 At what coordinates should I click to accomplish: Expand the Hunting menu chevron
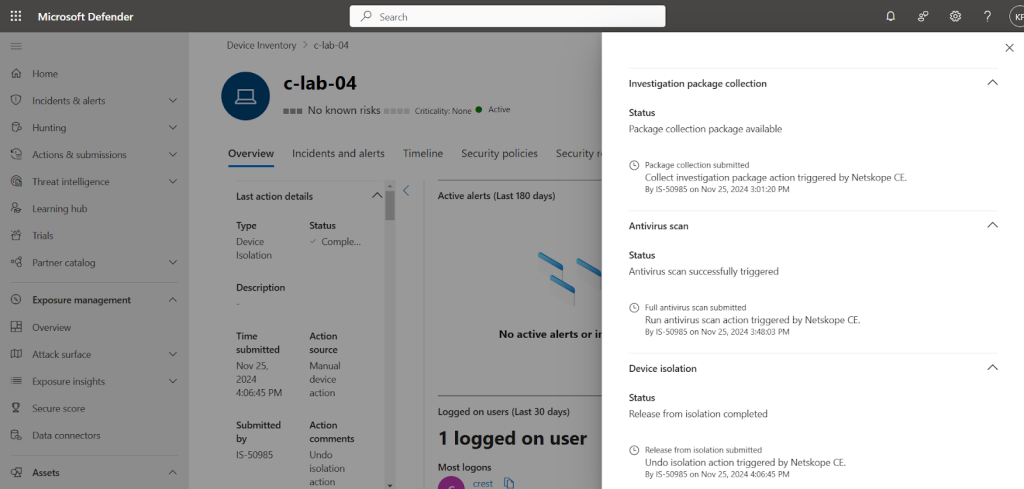point(172,127)
